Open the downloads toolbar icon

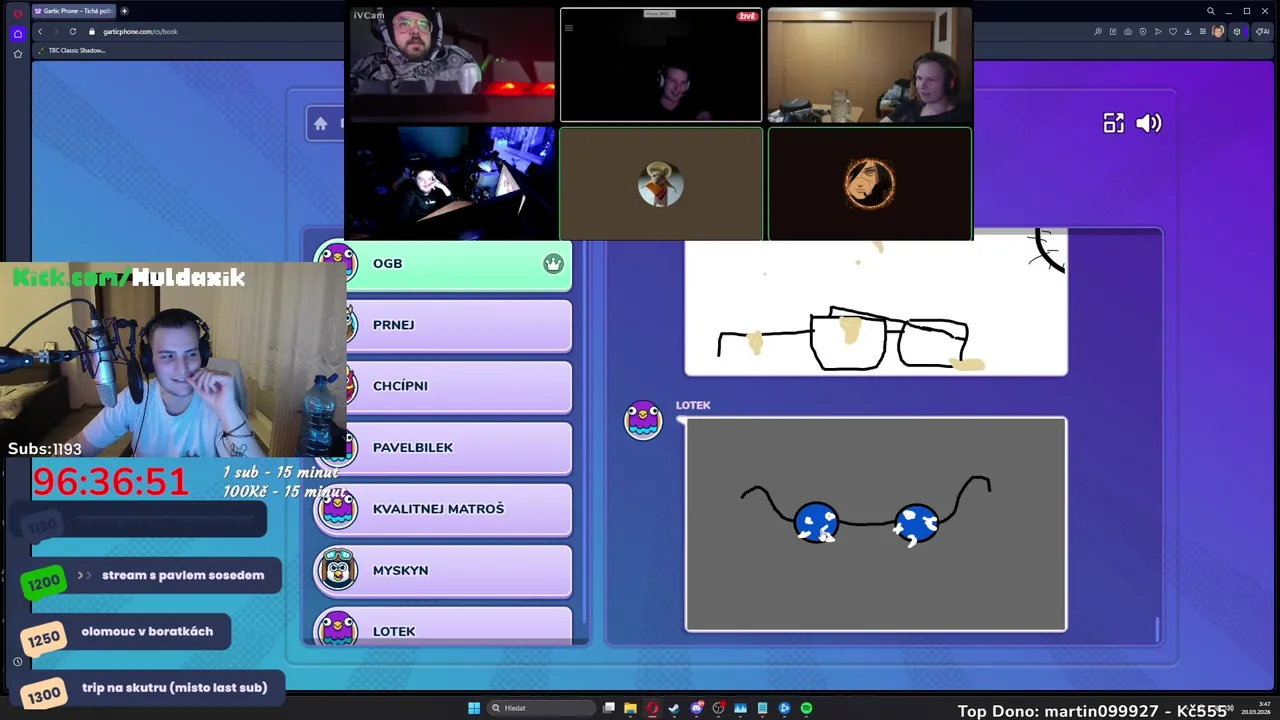[x=1188, y=32]
